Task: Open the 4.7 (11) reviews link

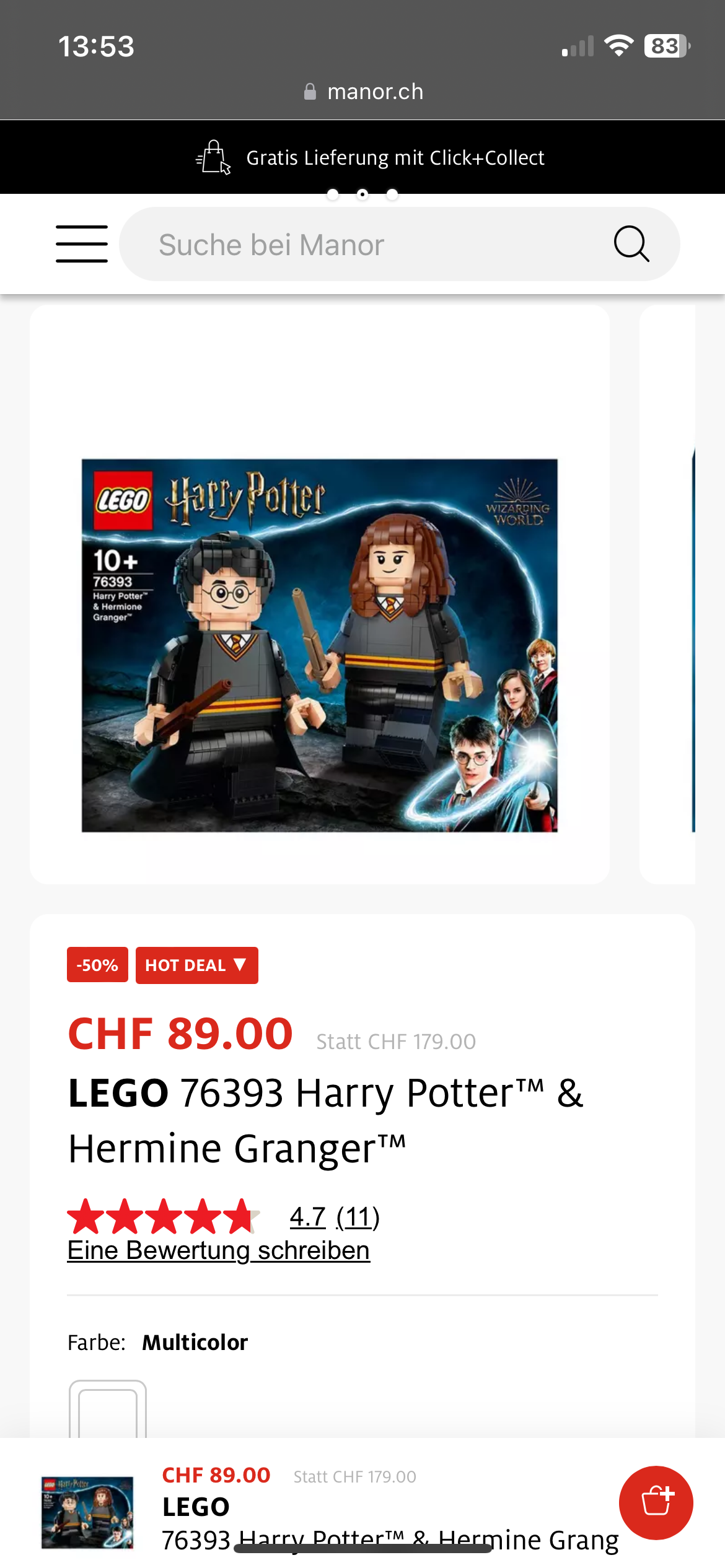Action: click(335, 1217)
